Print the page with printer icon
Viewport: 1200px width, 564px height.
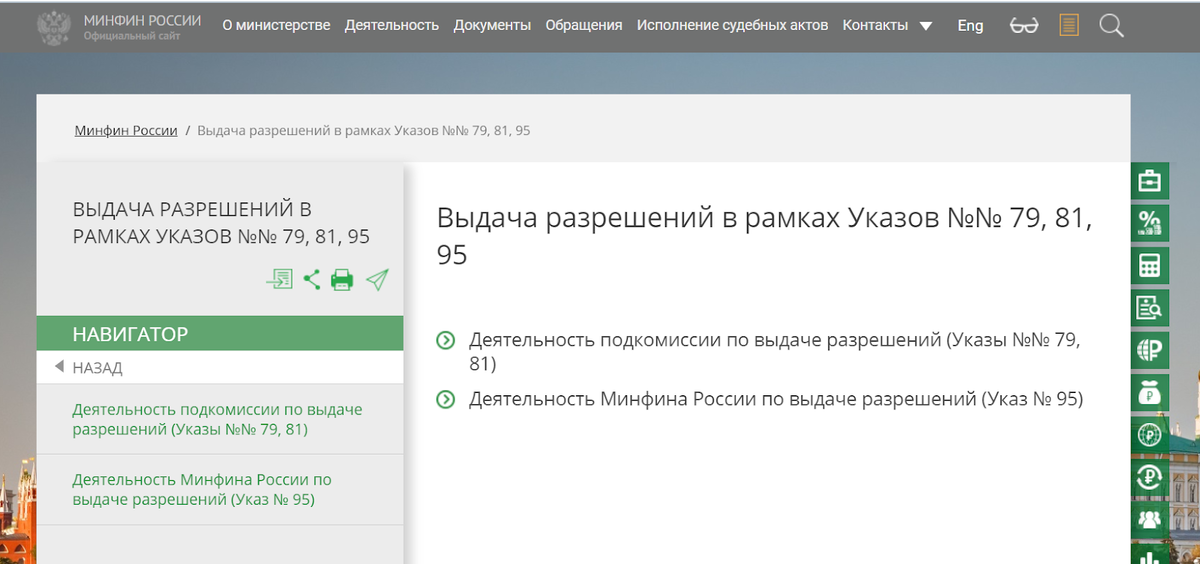pos(342,280)
